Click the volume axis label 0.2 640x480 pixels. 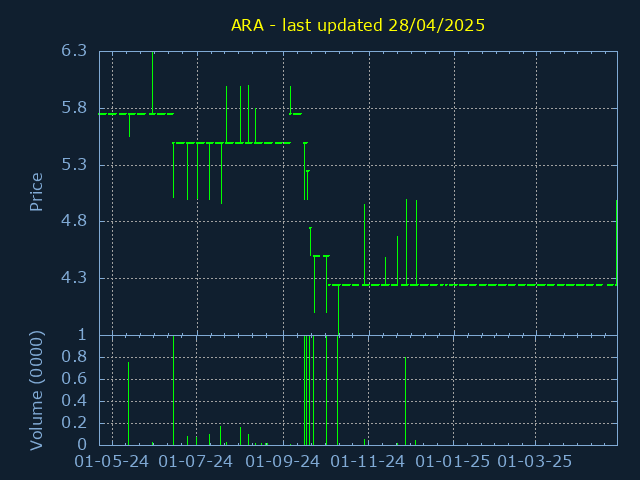coord(74,423)
